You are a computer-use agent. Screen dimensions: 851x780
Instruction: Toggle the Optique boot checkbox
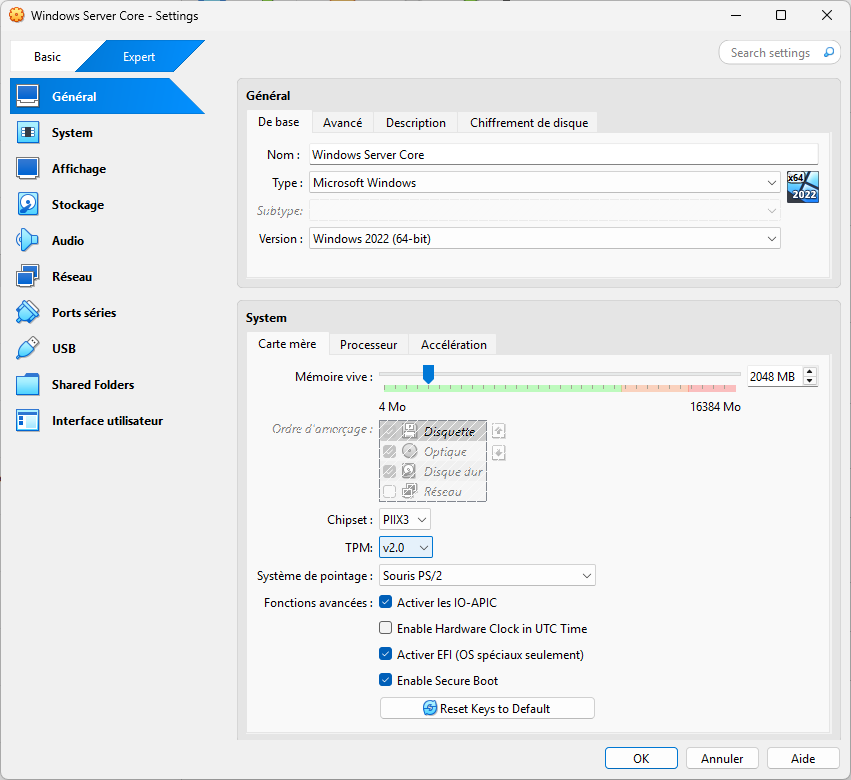[x=389, y=451]
